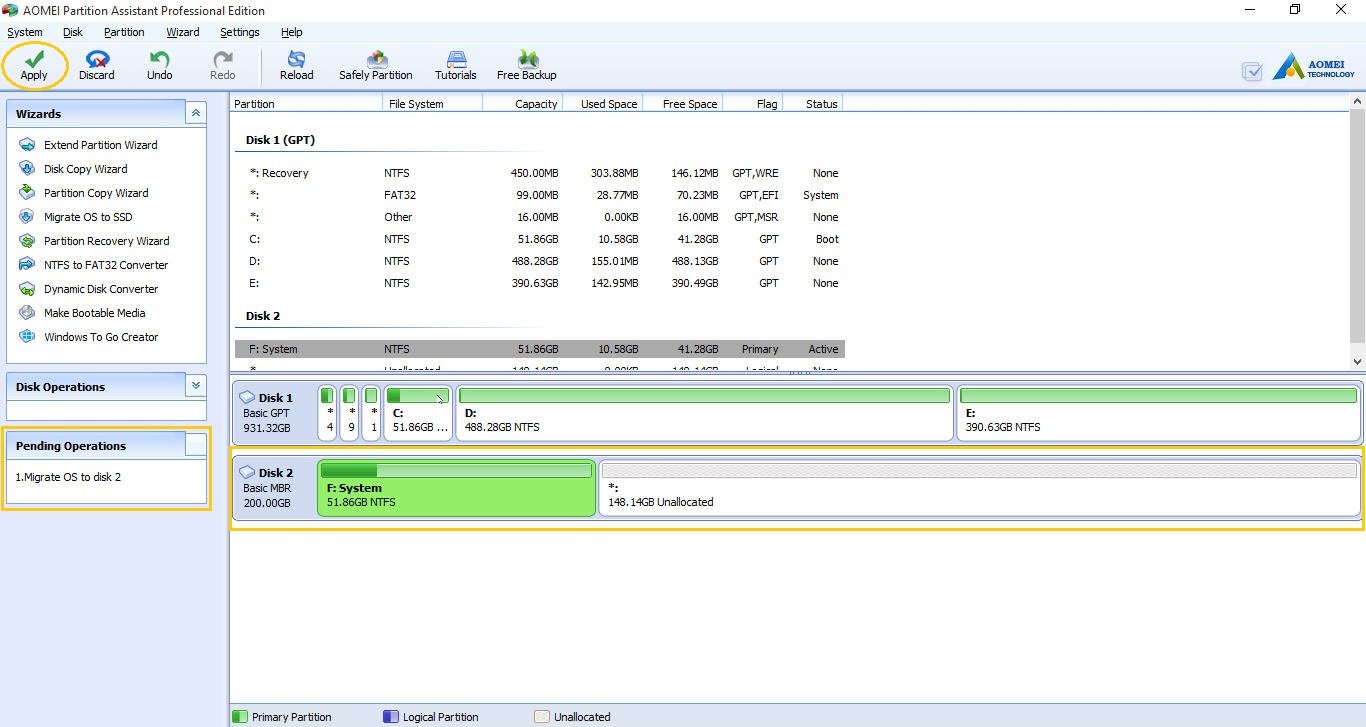Toggle the checkbox icon beside AOMEI logo
This screenshot has height=727, width=1366.
pos(1251,71)
